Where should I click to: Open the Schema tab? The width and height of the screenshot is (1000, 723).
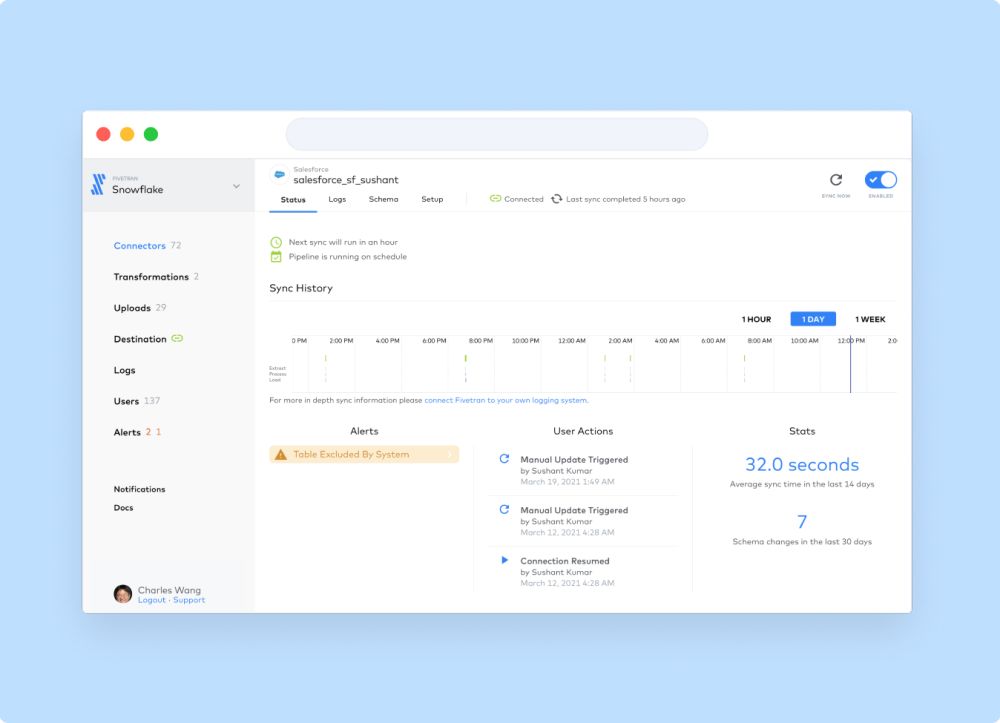[383, 199]
